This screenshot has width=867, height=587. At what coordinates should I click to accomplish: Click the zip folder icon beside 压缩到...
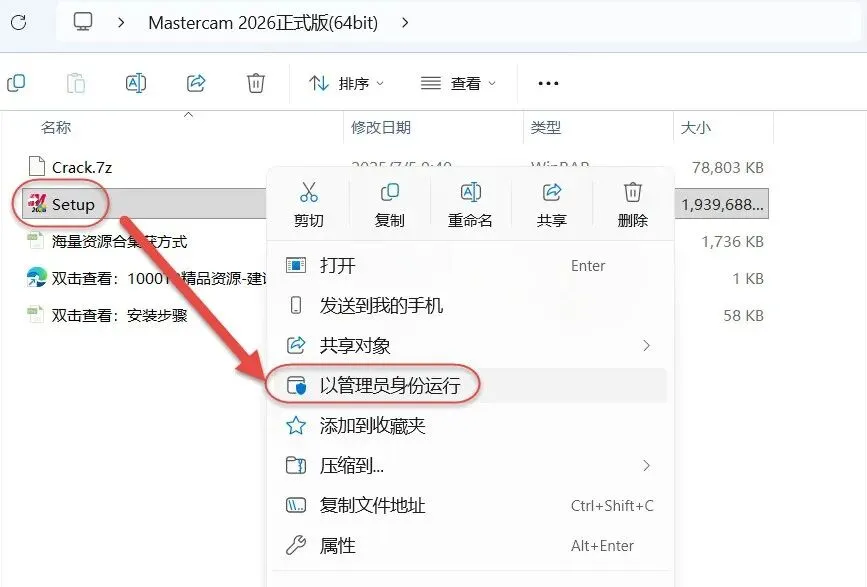click(296, 465)
